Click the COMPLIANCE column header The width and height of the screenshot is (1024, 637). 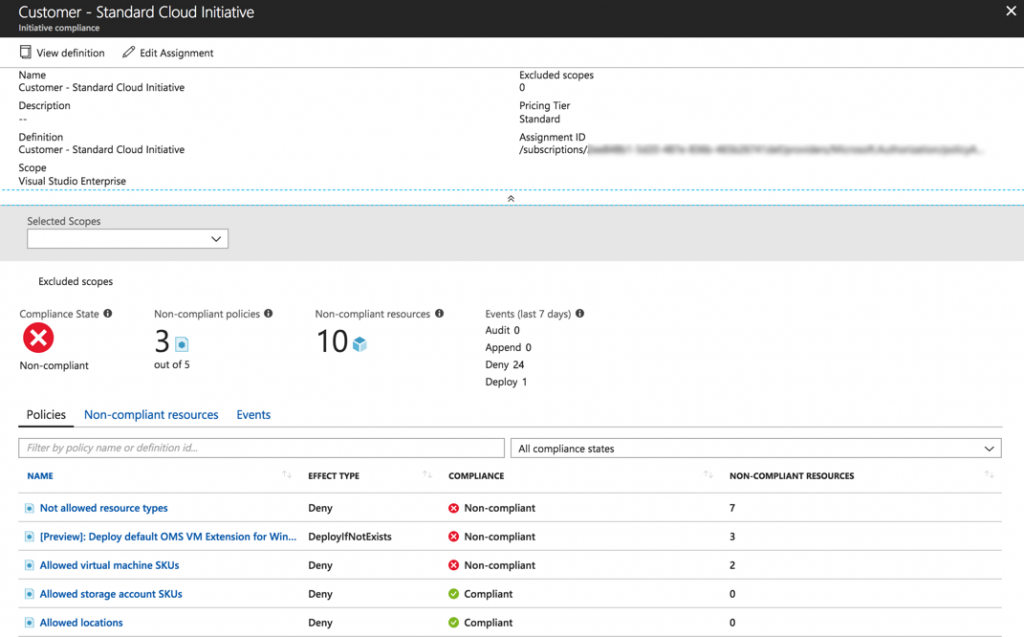click(476, 476)
